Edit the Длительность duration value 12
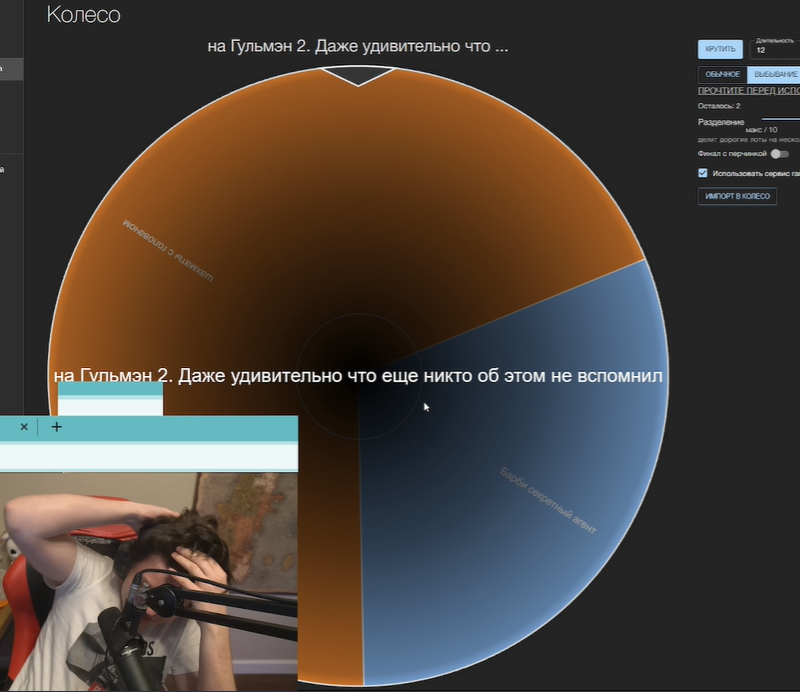 coord(762,48)
